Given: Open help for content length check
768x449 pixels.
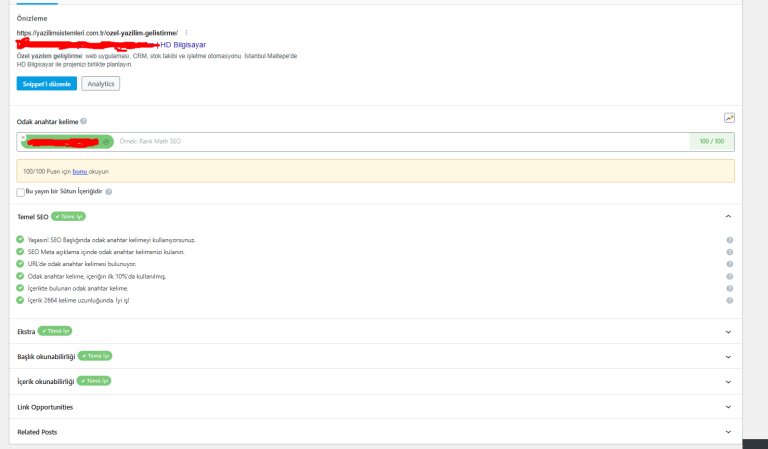Looking at the screenshot, I should tap(729, 300).
